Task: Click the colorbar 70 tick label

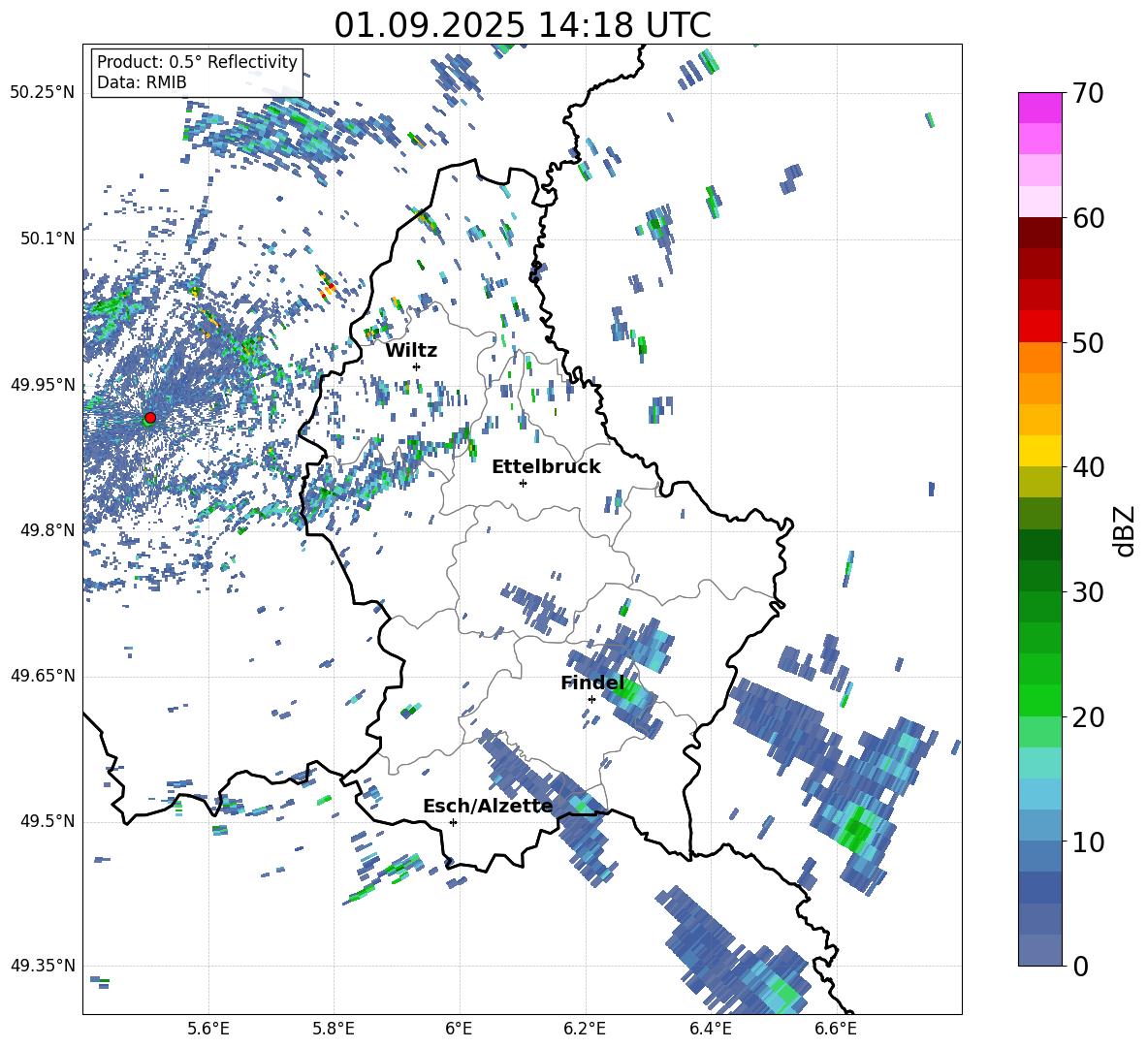Action: (1088, 93)
